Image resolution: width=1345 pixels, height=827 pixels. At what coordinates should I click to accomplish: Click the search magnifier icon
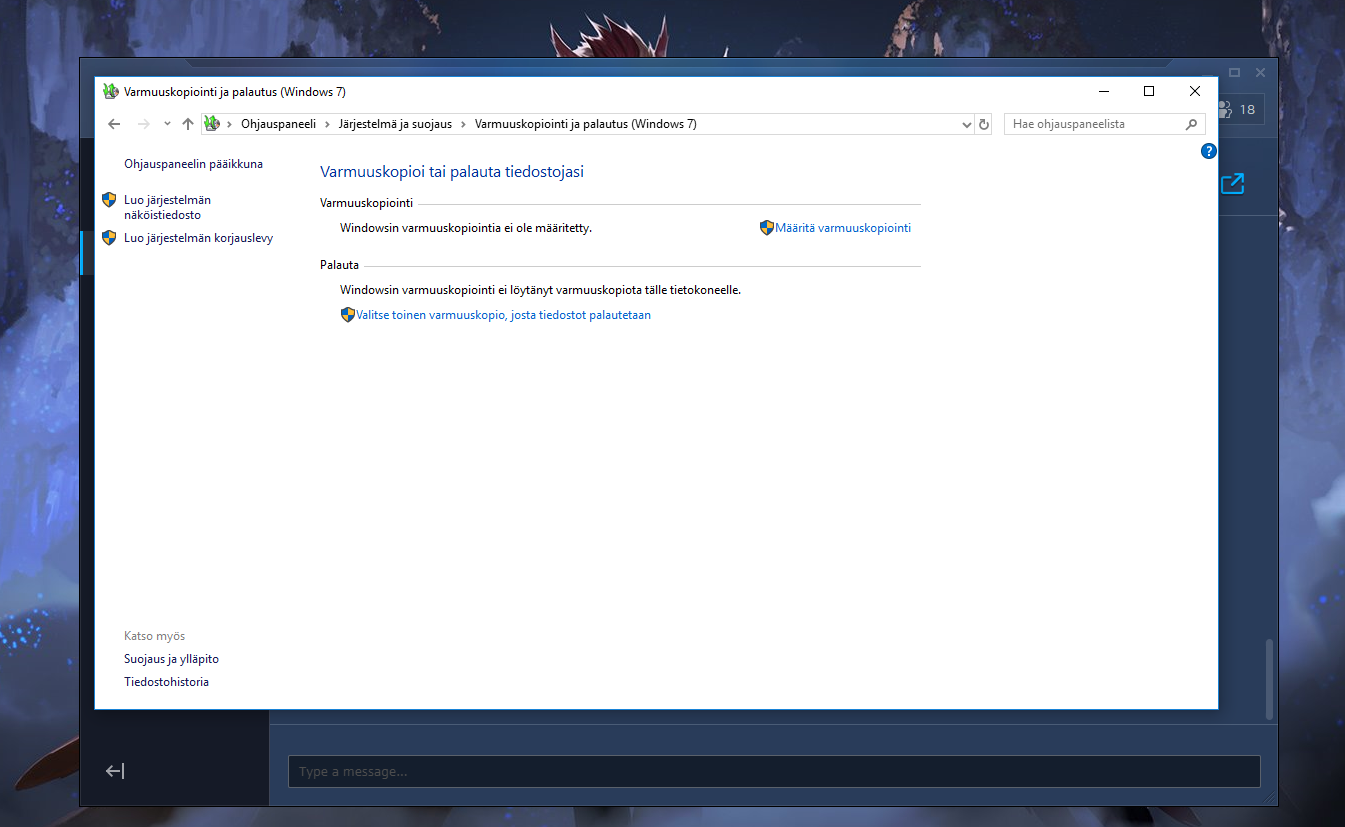[1191, 124]
